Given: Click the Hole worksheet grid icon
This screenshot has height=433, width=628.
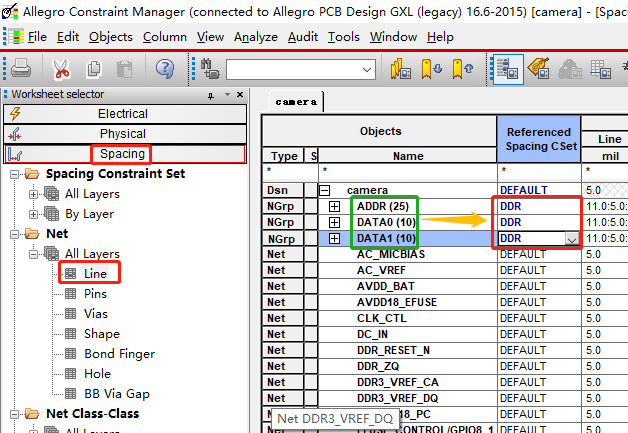Looking at the screenshot, I should 70,374.
